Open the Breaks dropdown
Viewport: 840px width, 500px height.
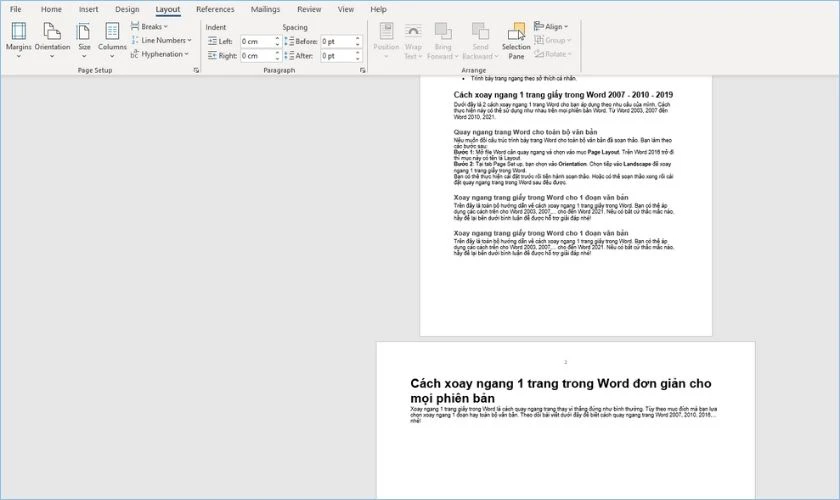(x=149, y=26)
